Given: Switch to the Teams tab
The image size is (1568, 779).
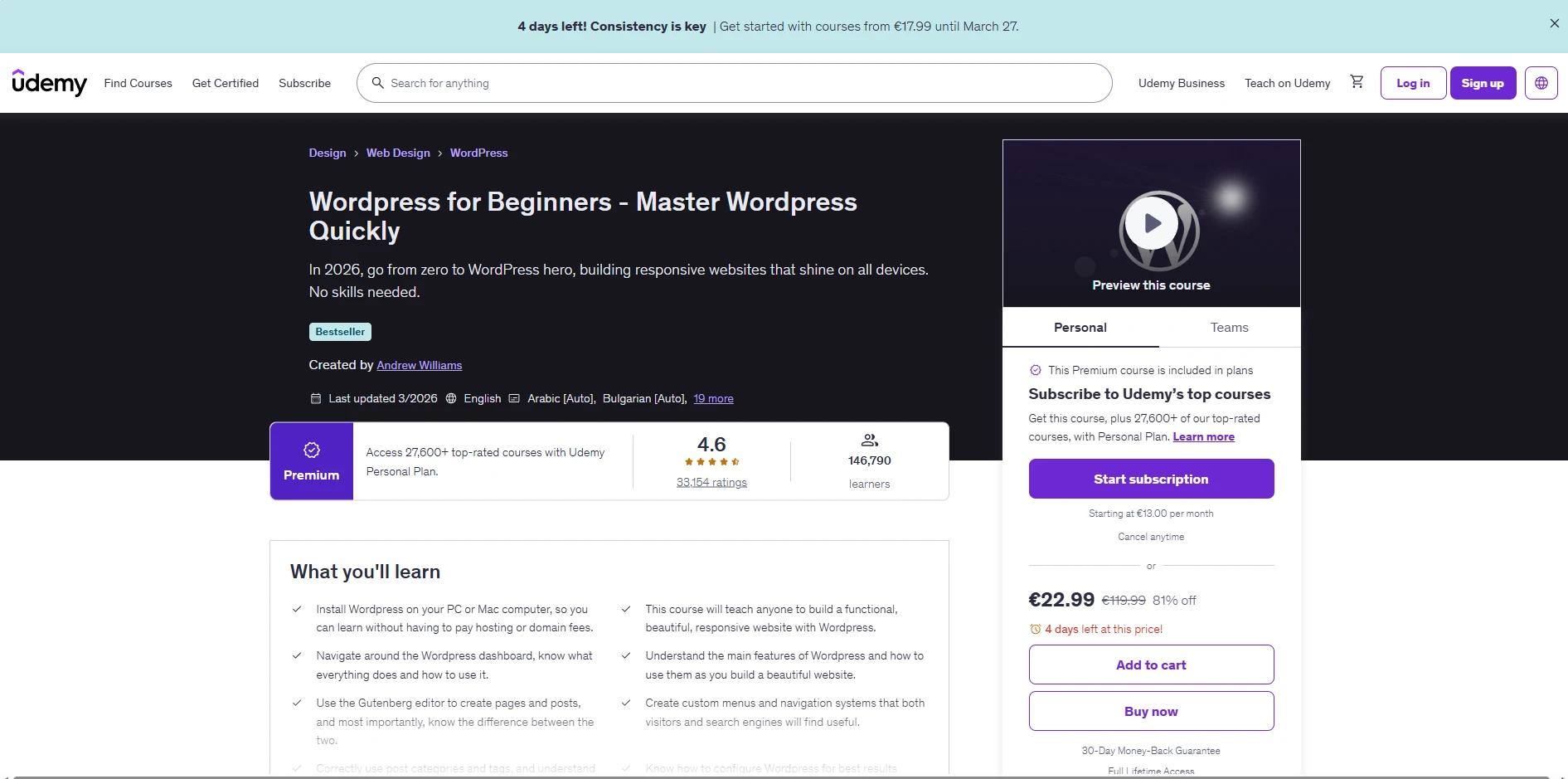Looking at the screenshot, I should pos(1229,327).
